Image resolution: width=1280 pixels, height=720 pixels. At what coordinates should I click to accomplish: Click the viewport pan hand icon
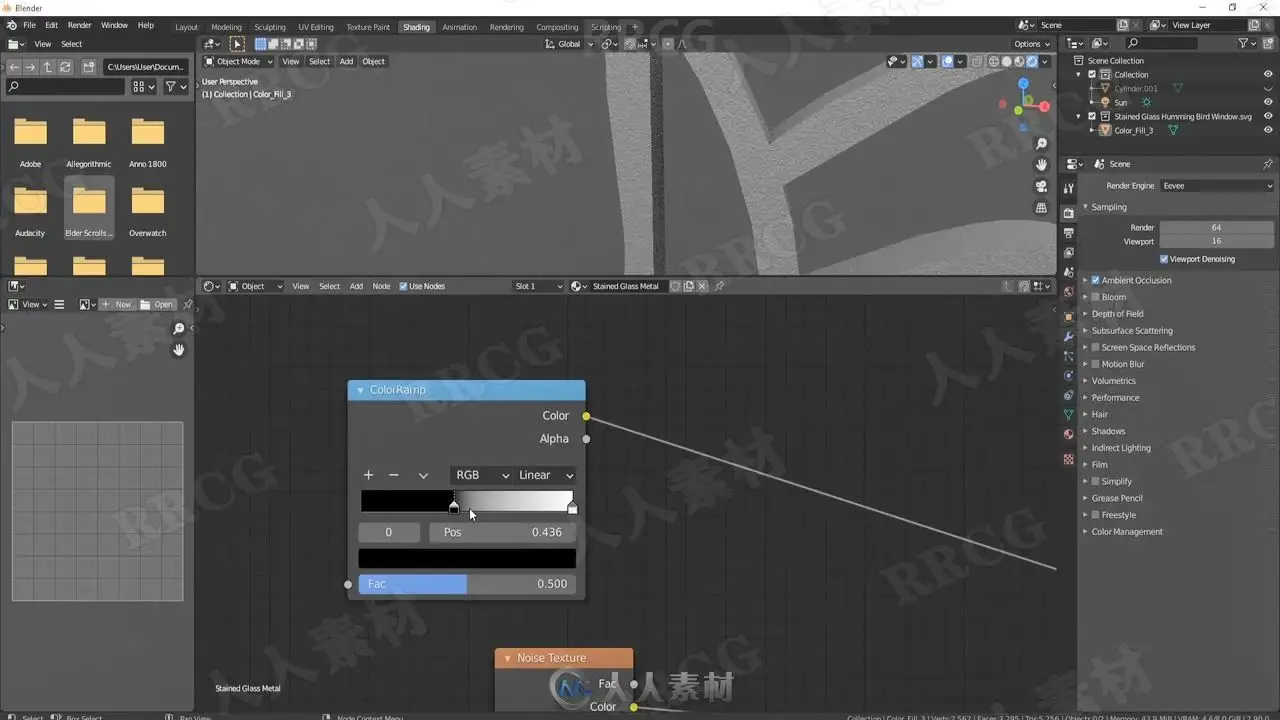click(x=1041, y=165)
